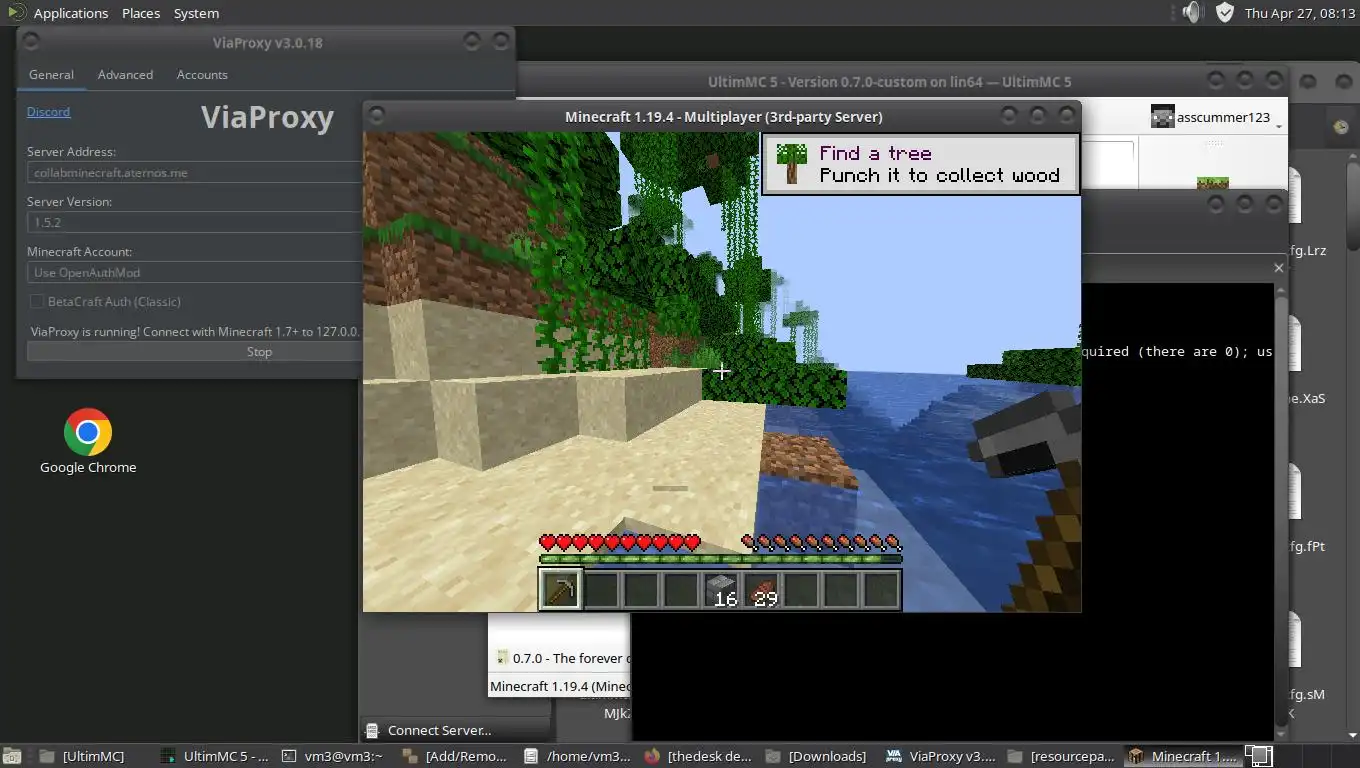
Task: Click the Applications menu logo icon
Action: (16, 12)
